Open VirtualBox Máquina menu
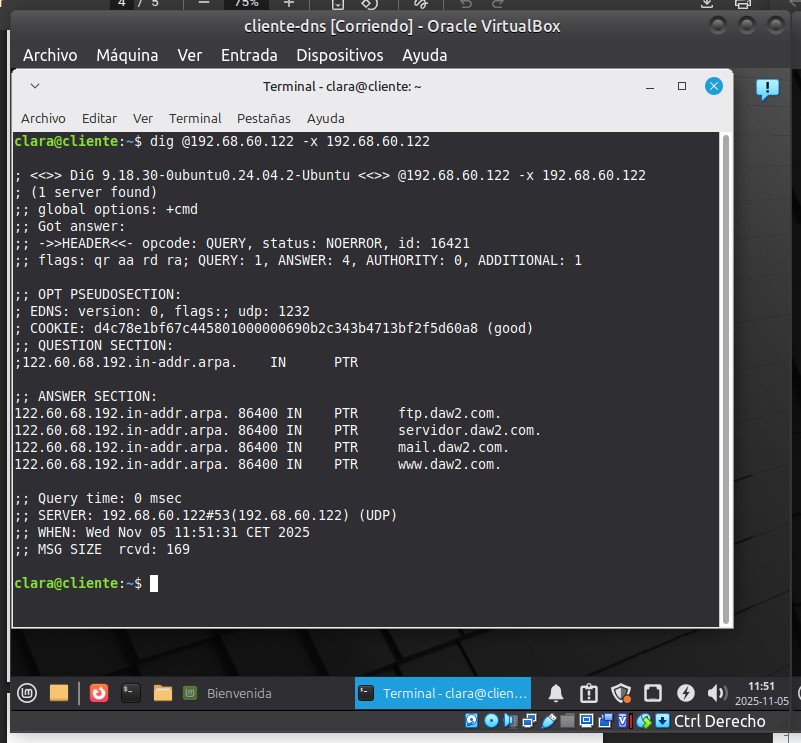801x743 pixels. (x=127, y=55)
